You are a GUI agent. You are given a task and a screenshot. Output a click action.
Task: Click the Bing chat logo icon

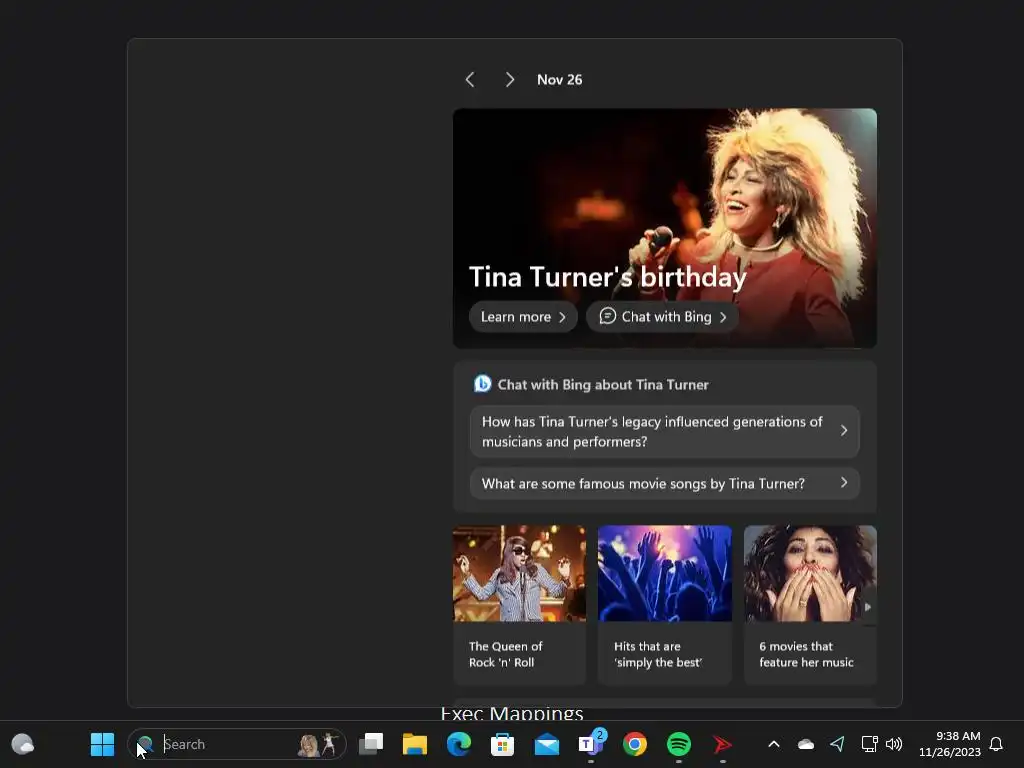(x=482, y=384)
